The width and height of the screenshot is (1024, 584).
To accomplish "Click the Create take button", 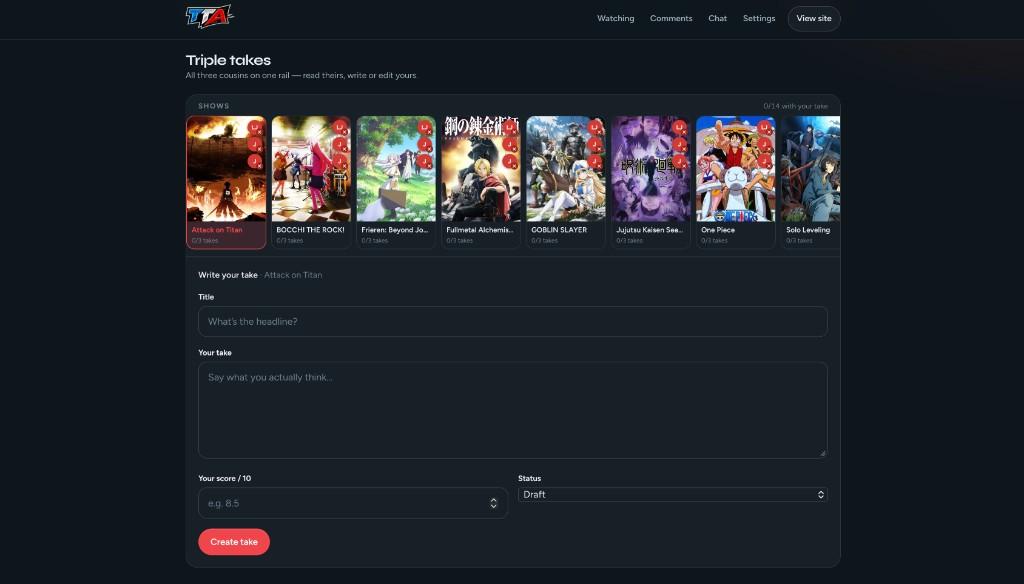I will pos(234,542).
